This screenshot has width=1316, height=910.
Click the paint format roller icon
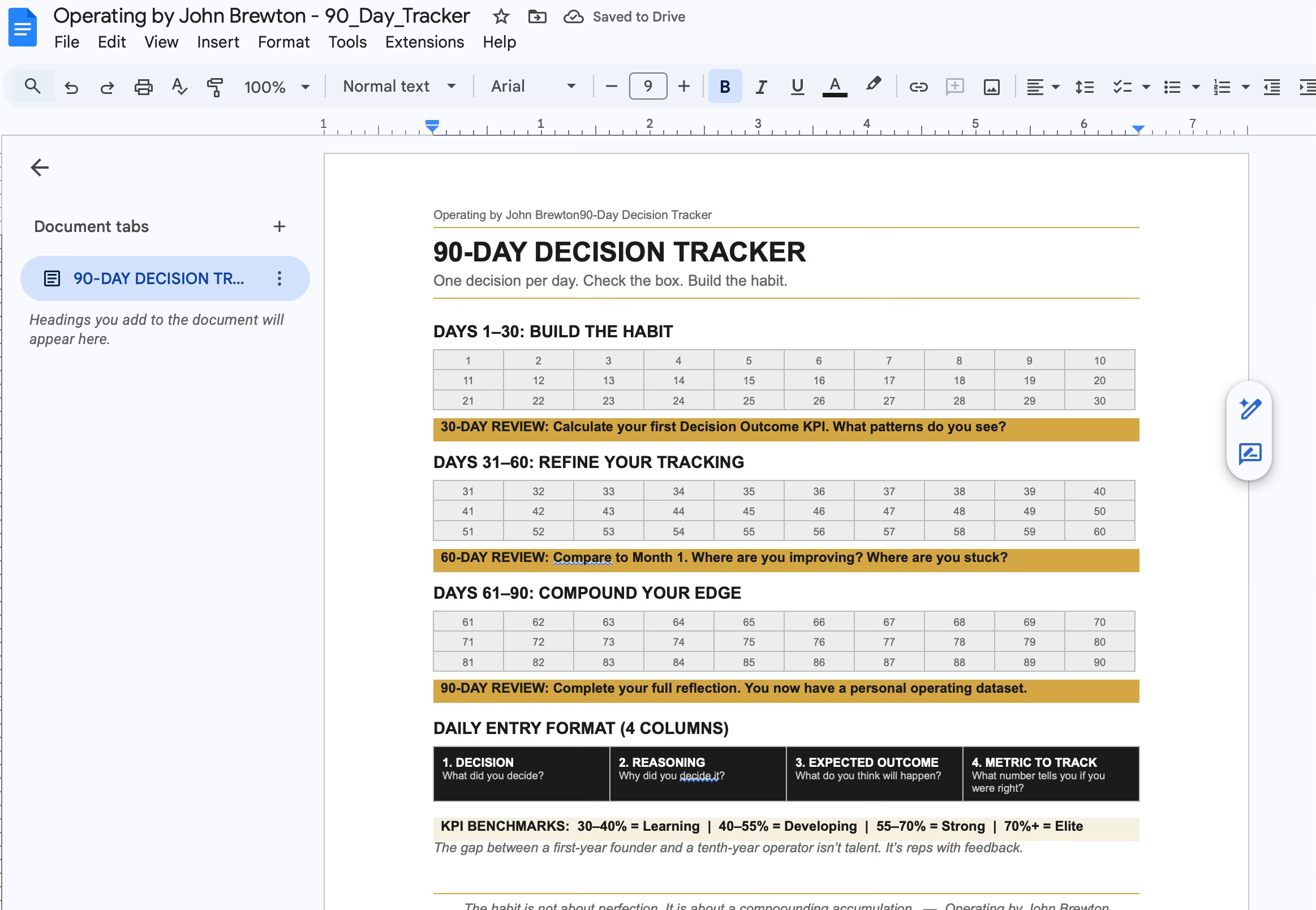(x=215, y=87)
